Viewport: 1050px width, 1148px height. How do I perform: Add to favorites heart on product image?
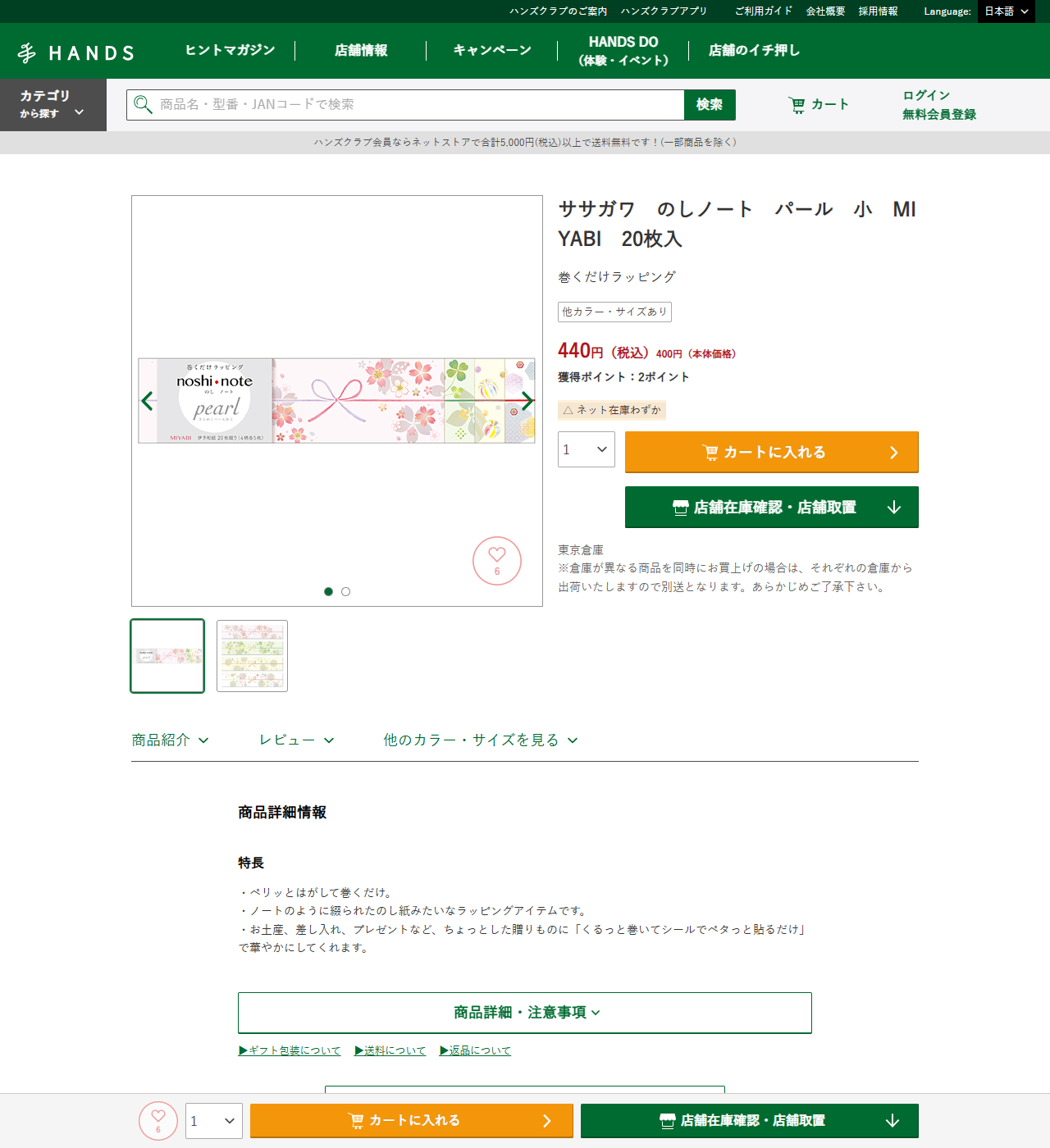coord(497,561)
